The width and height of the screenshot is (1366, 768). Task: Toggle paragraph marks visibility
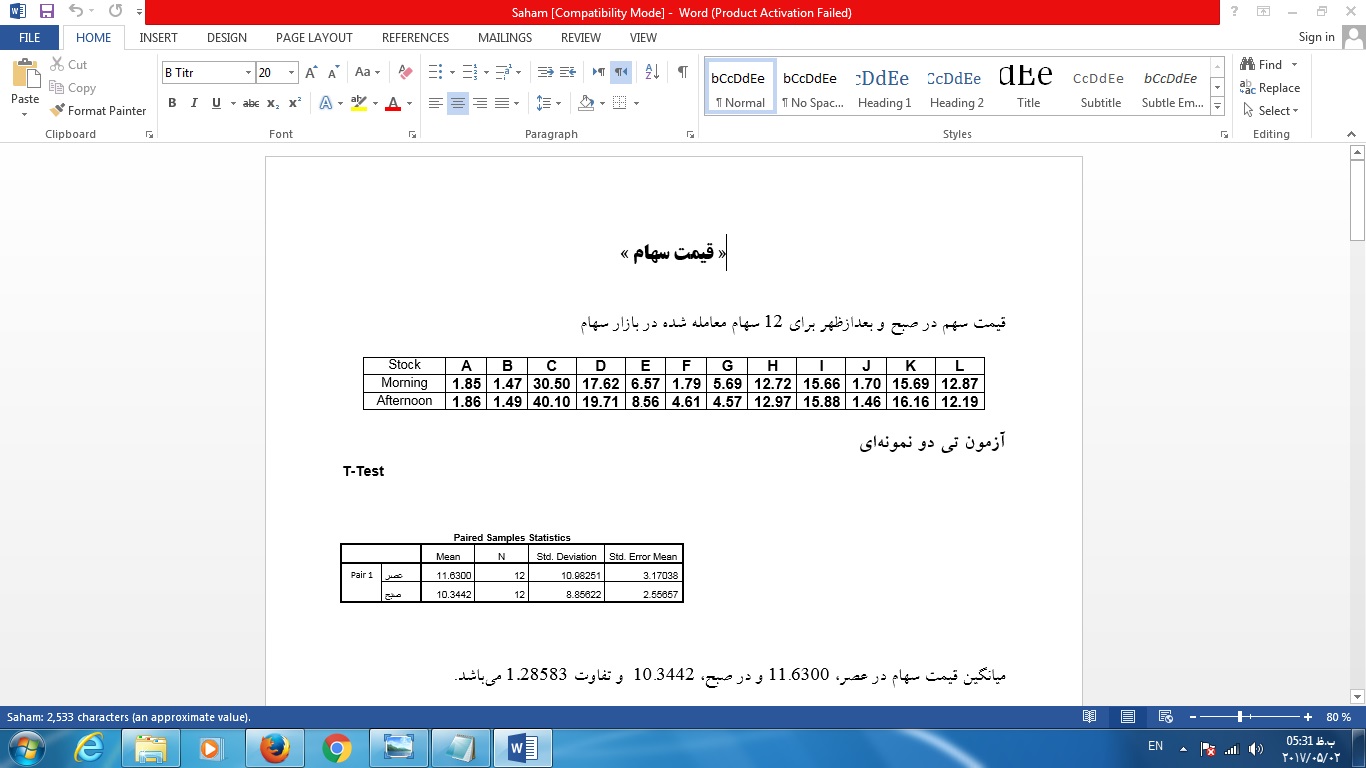(682, 72)
